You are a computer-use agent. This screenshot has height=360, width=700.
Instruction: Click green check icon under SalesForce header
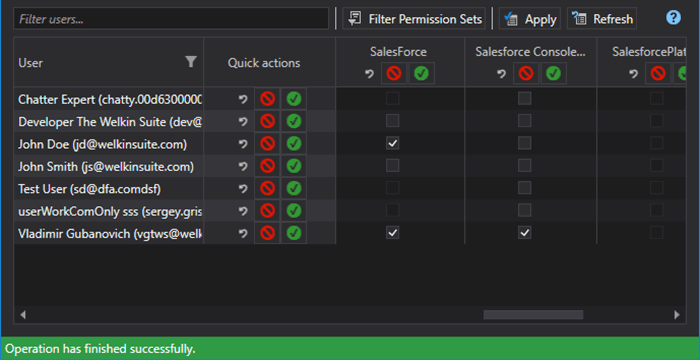tap(421, 74)
